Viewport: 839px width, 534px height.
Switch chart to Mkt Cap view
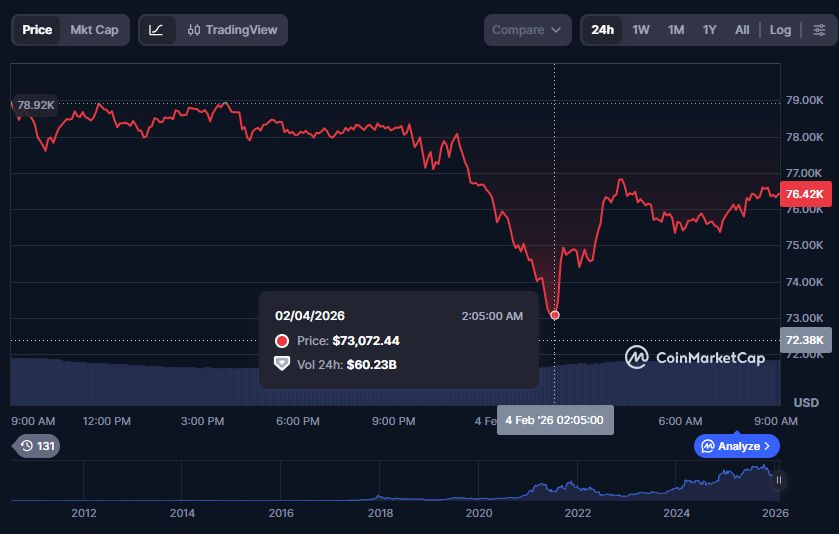click(94, 30)
